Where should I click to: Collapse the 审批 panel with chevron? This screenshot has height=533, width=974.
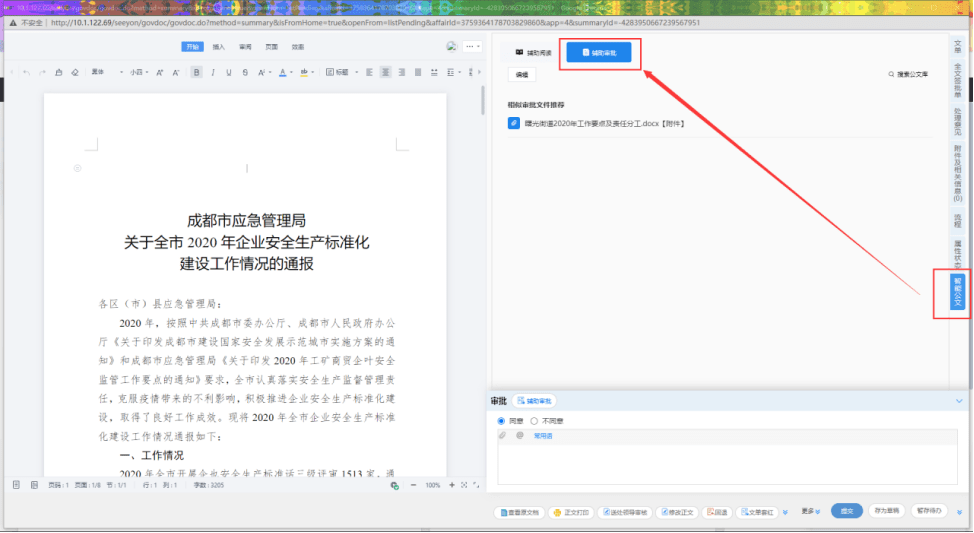[x=959, y=401]
